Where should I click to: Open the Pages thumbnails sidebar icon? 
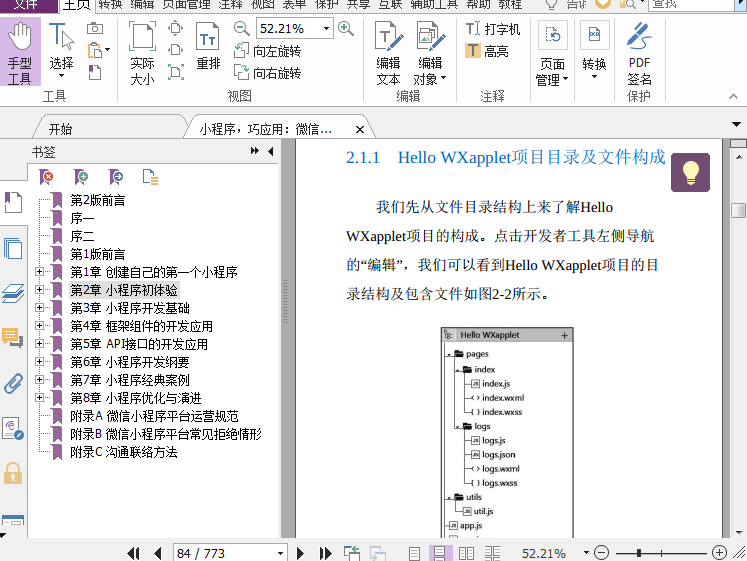[13, 248]
